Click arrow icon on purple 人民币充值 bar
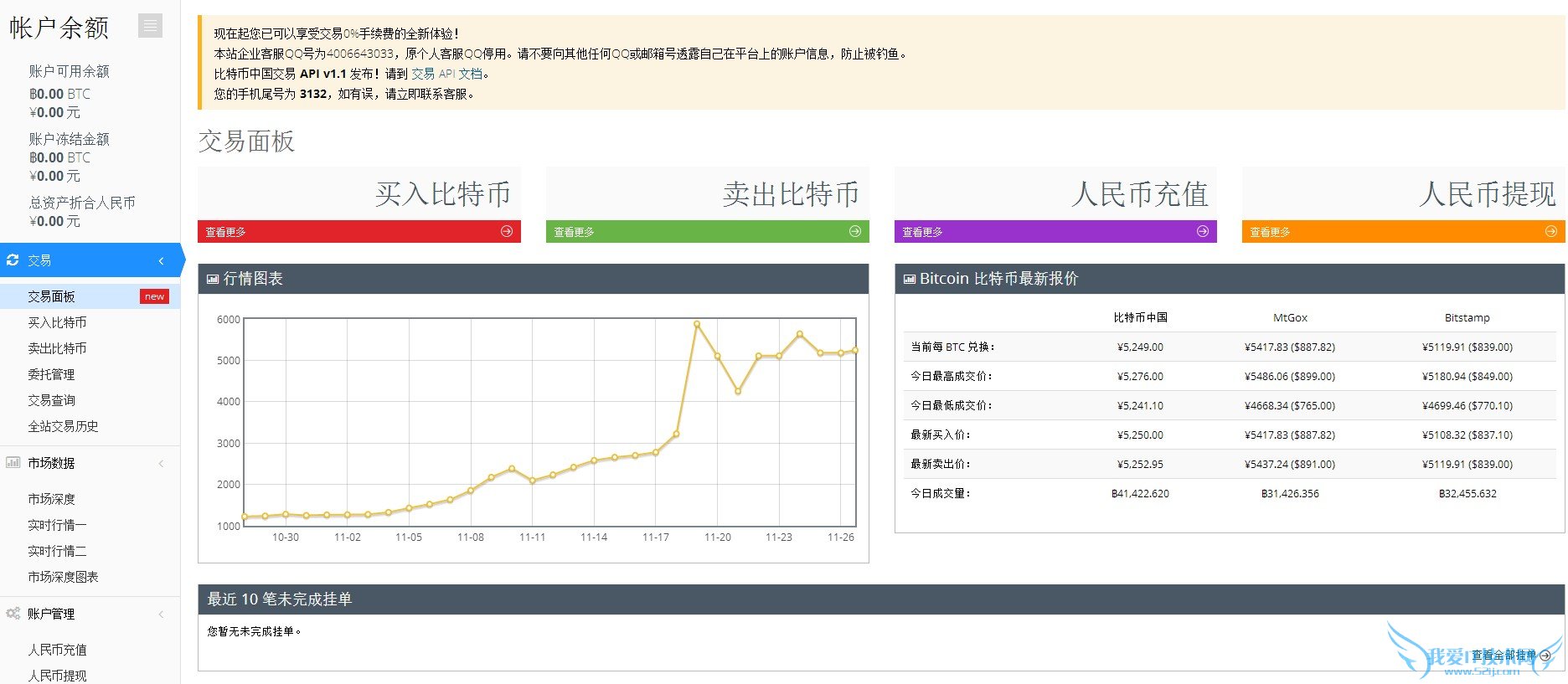This screenshot has height=684, width=1568. tap(1203, 232)
